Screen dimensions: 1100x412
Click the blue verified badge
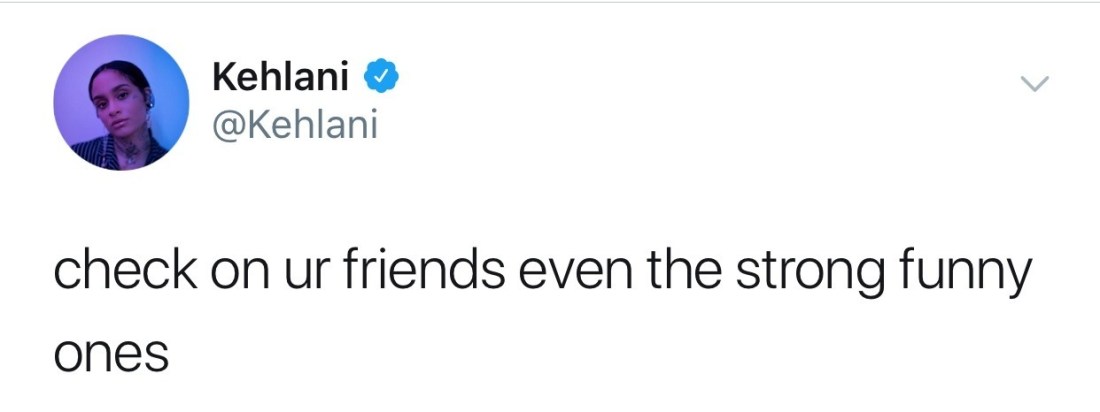point(382,76)
